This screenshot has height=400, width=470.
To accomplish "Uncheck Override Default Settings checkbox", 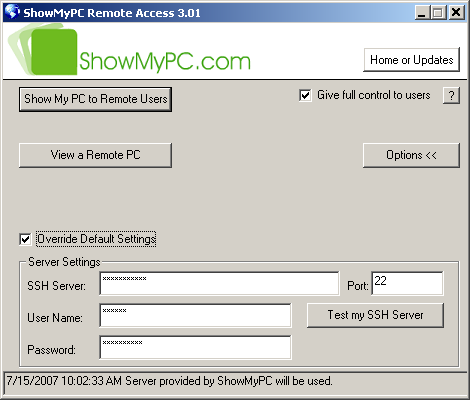I will click(x=25, y=239).
